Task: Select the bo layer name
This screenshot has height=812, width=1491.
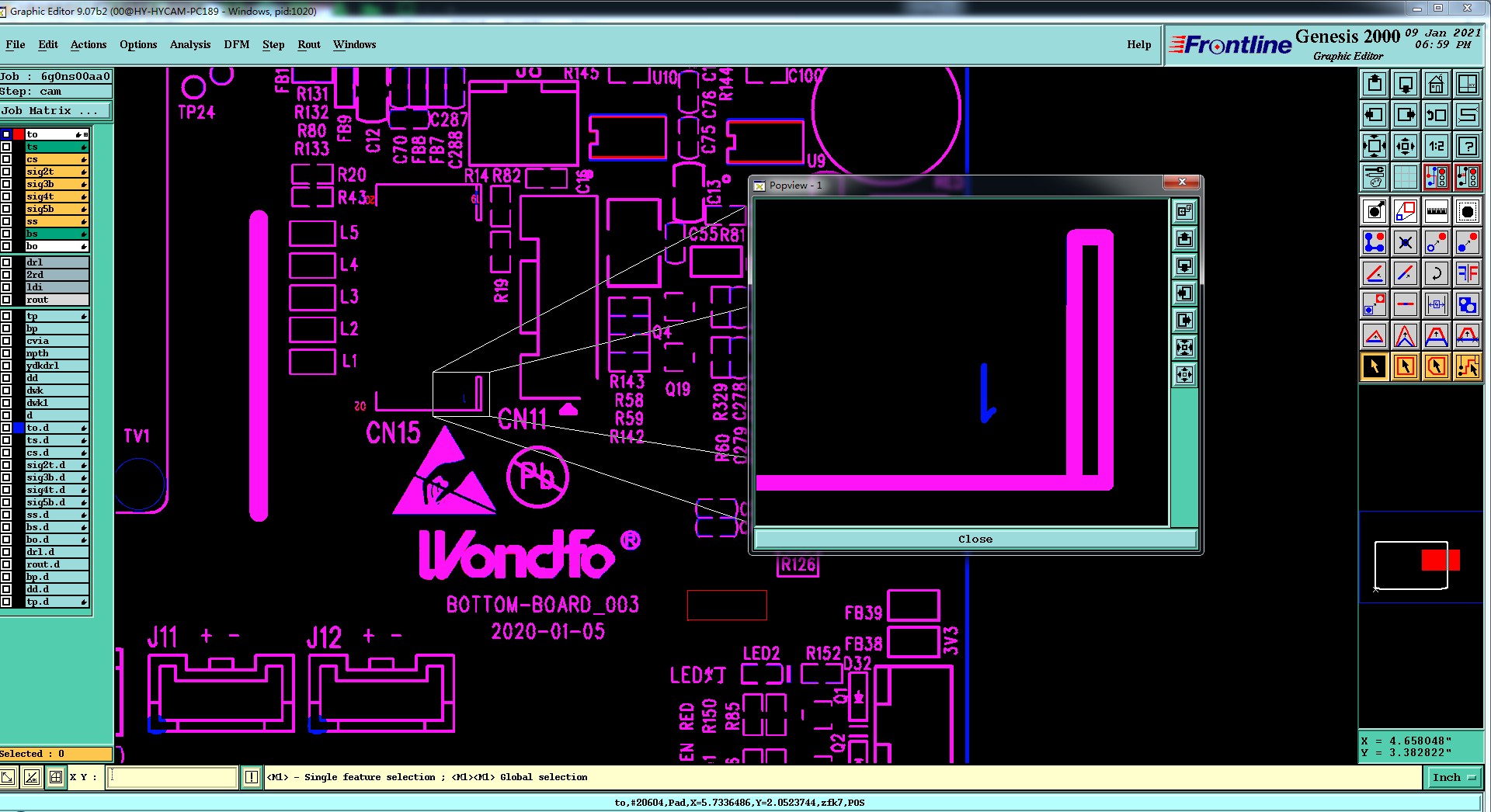Action: click(x=57, y=246)
